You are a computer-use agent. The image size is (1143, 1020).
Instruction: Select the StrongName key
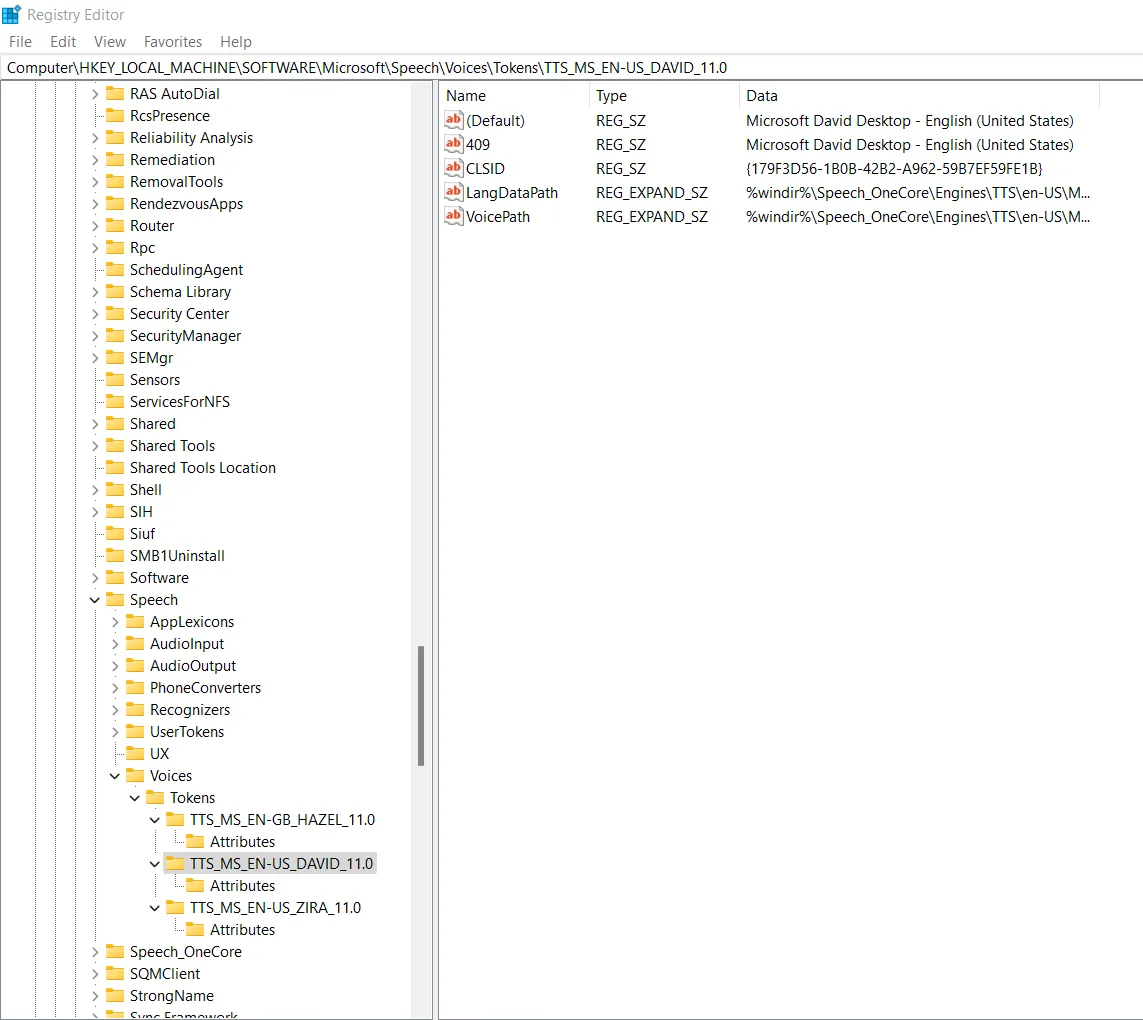coord(171,995)
